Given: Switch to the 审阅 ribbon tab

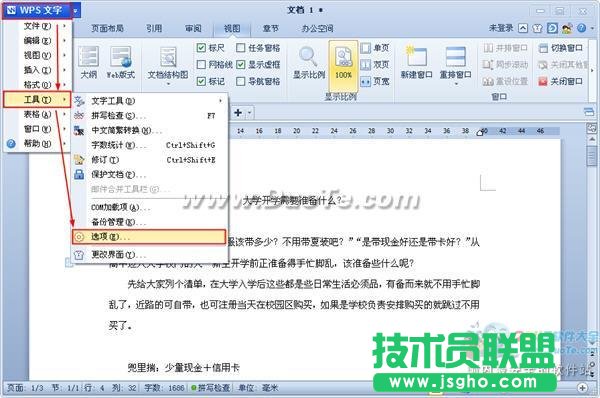Looking at the screenshot, I should point(193,28).
